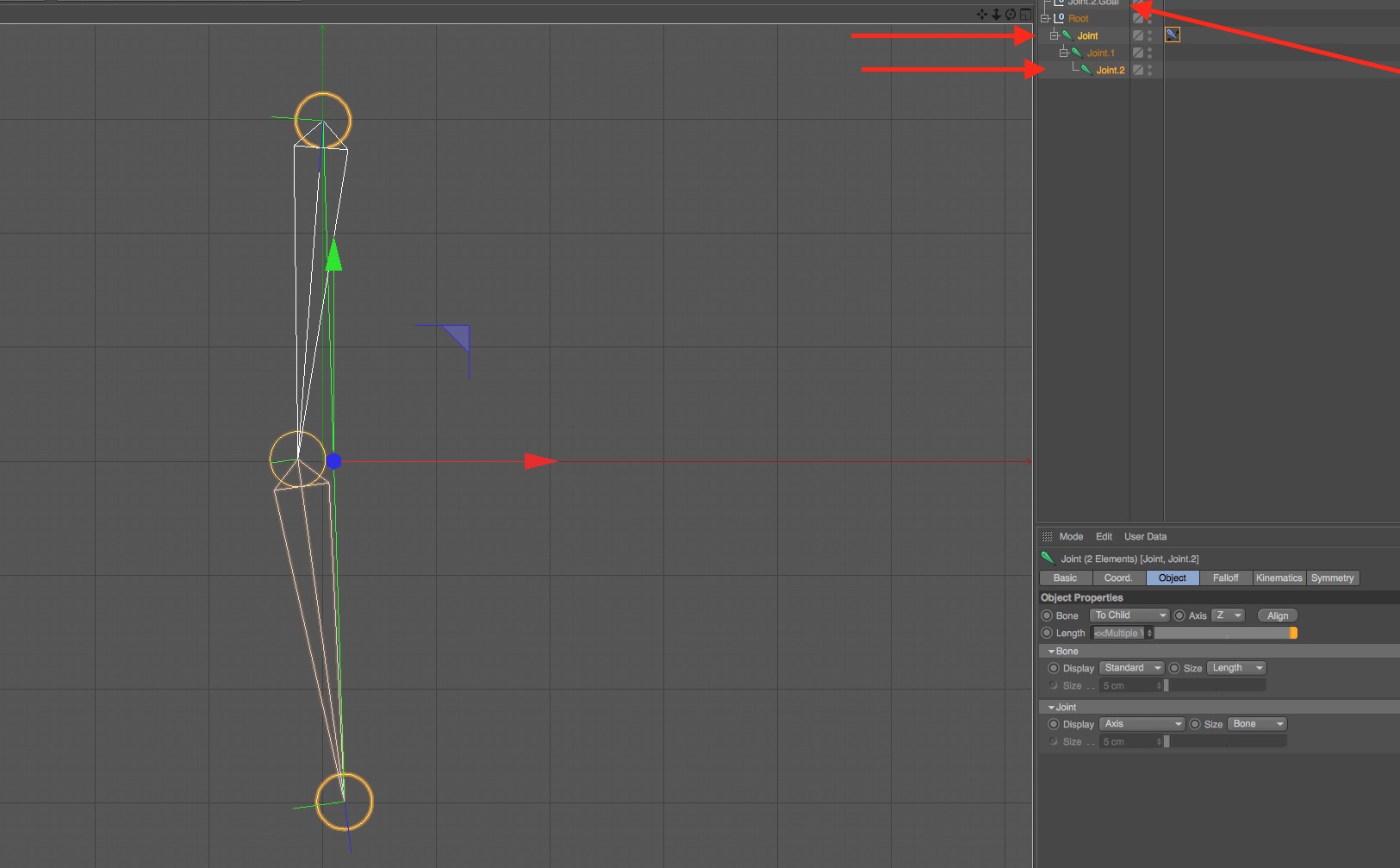The height and width of the screenshot is (868, 1400).
Task: Collapse the Joint section triangle
Action: click(1051, 708)
